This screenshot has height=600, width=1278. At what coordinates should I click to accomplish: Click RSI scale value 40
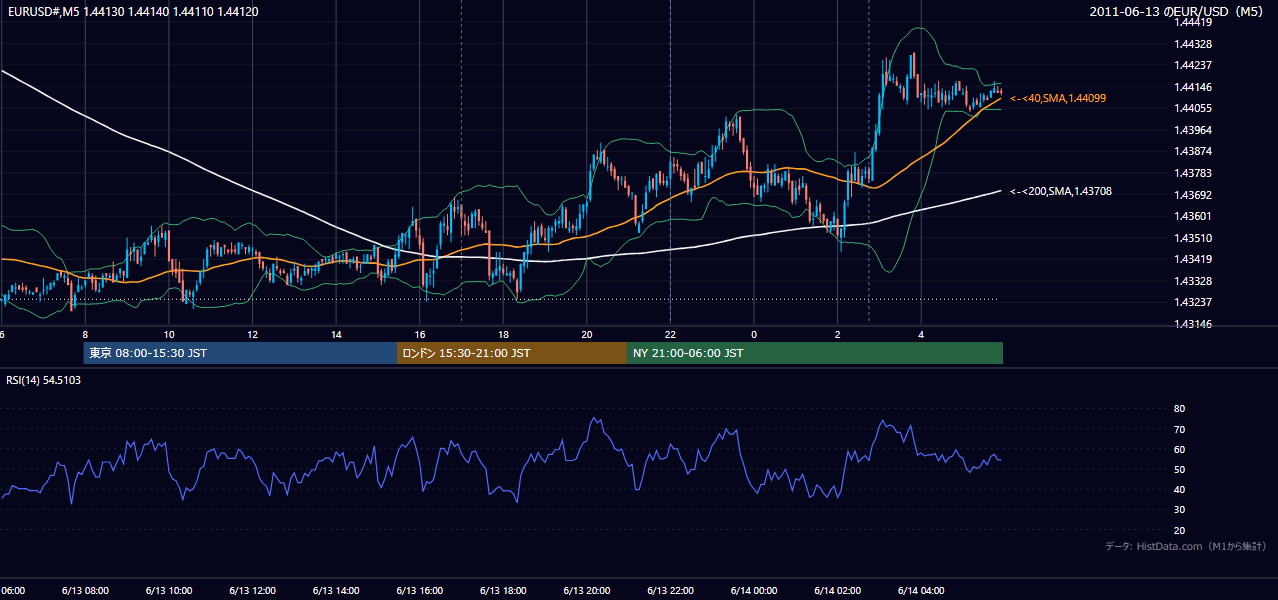tap(1179, 489)
